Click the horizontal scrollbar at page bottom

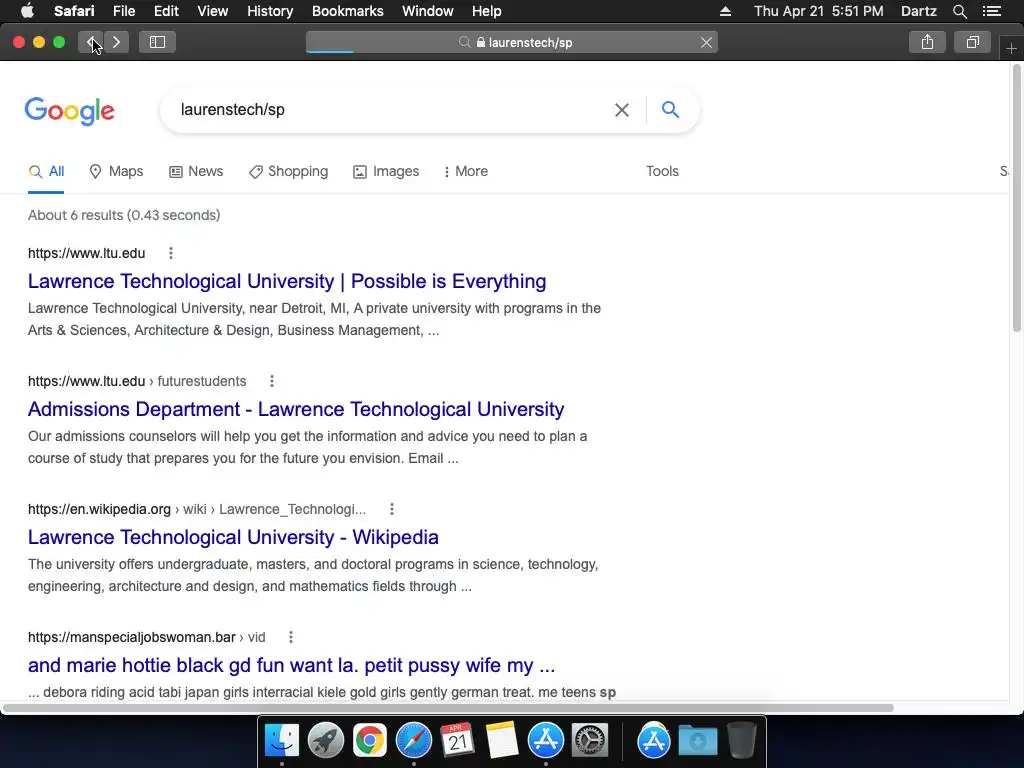(x=448, y=708)
